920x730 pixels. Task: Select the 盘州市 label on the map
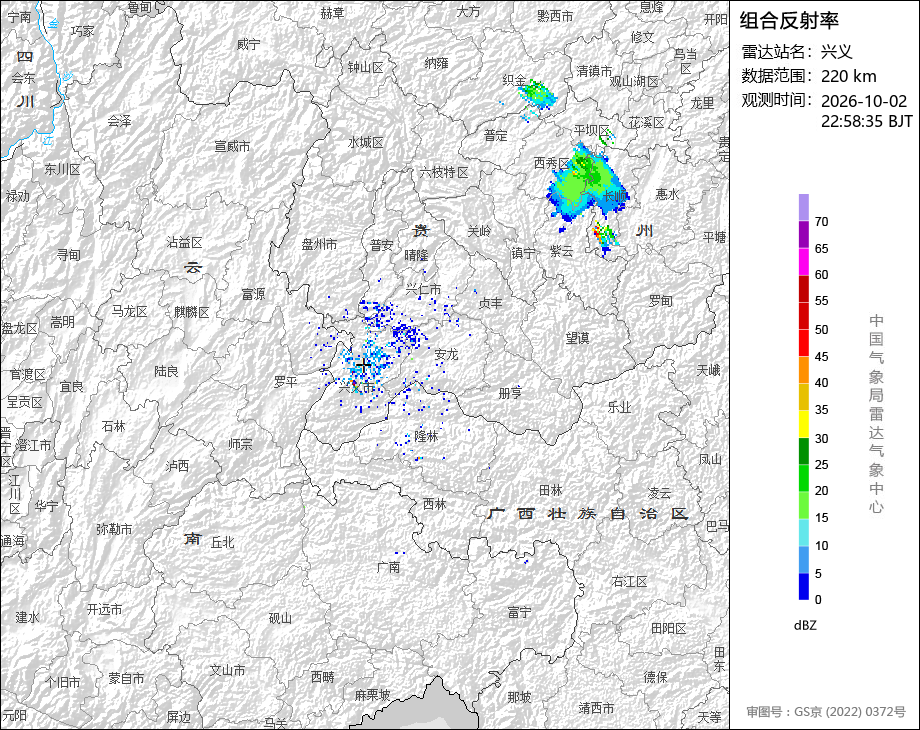(319, 244)
